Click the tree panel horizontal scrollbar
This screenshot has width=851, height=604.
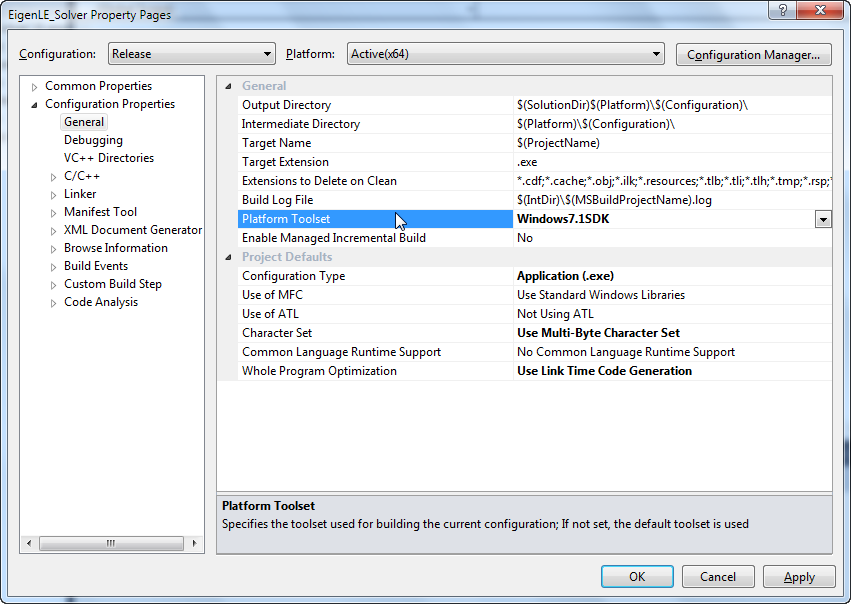(110, 543)
